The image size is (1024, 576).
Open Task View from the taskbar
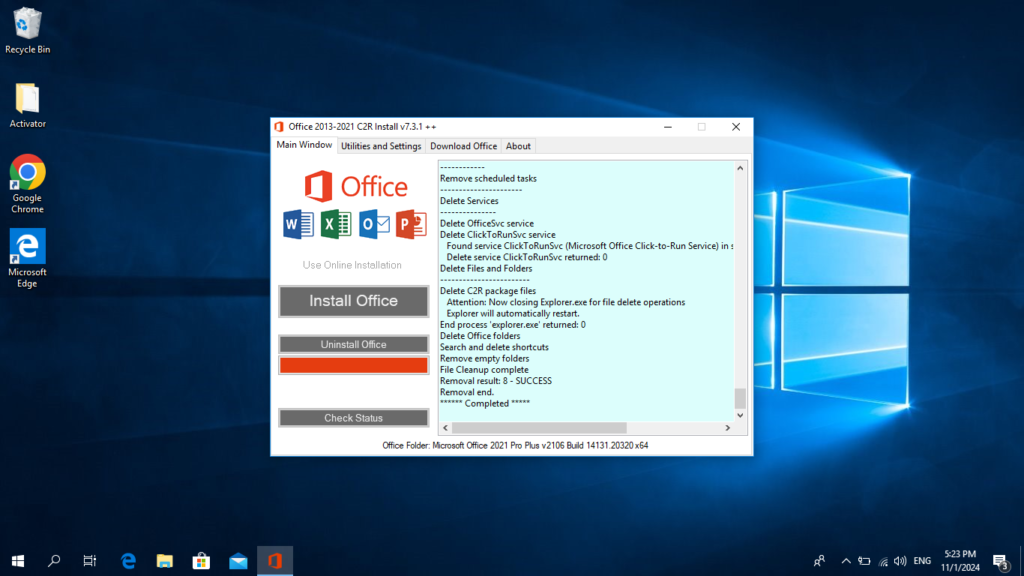(x=90, y=561)
